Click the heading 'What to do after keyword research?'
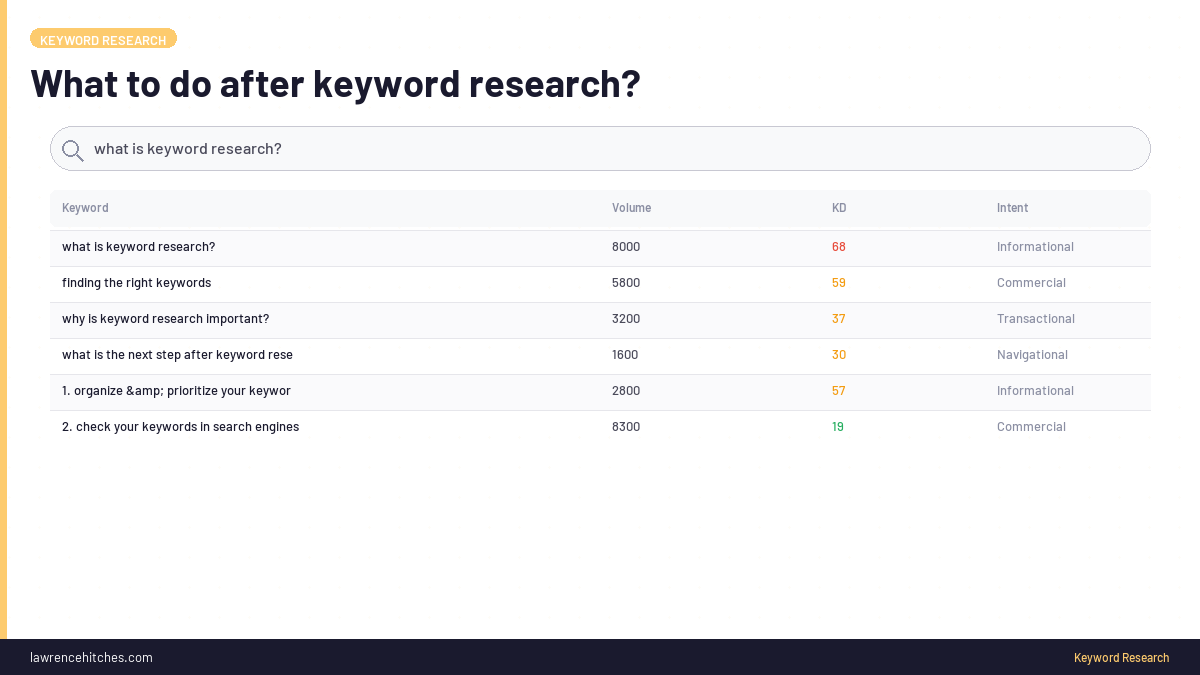Image resolution: width=1200 pixels, height=675 pixels. pos(335,84)
